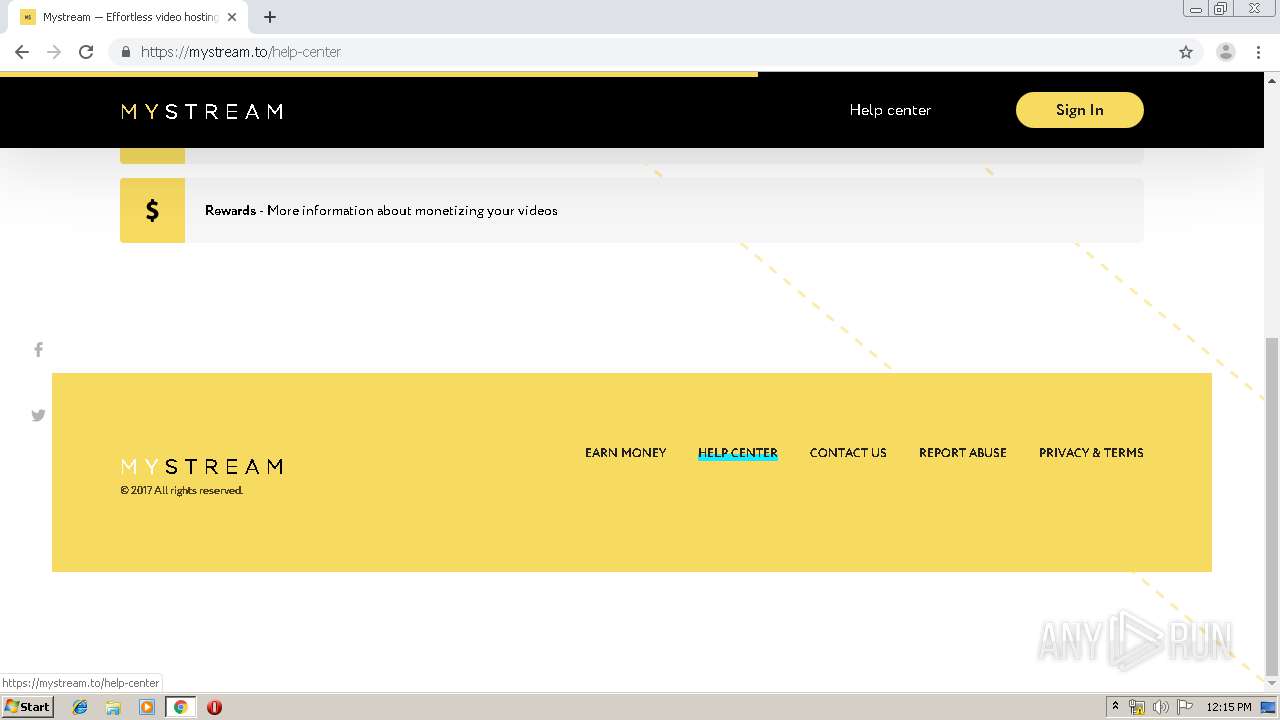Follow the REPORT ABUSE footer link
Viewport: 1280px width, 720px height.
click(x=963, y=453)
